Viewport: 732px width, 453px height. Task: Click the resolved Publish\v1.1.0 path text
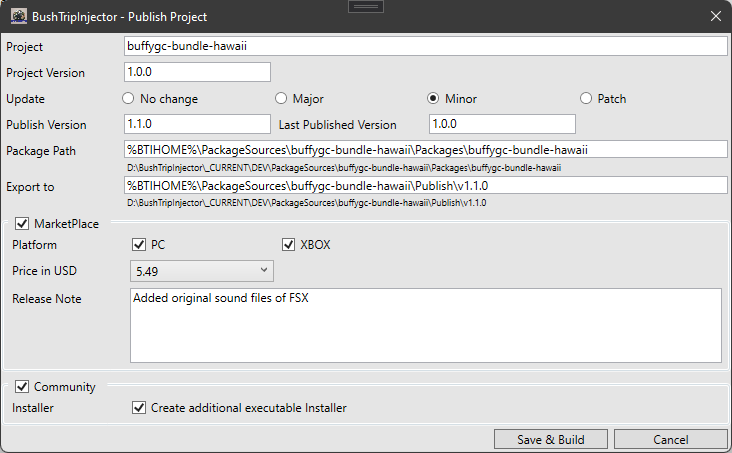[307, 203]
